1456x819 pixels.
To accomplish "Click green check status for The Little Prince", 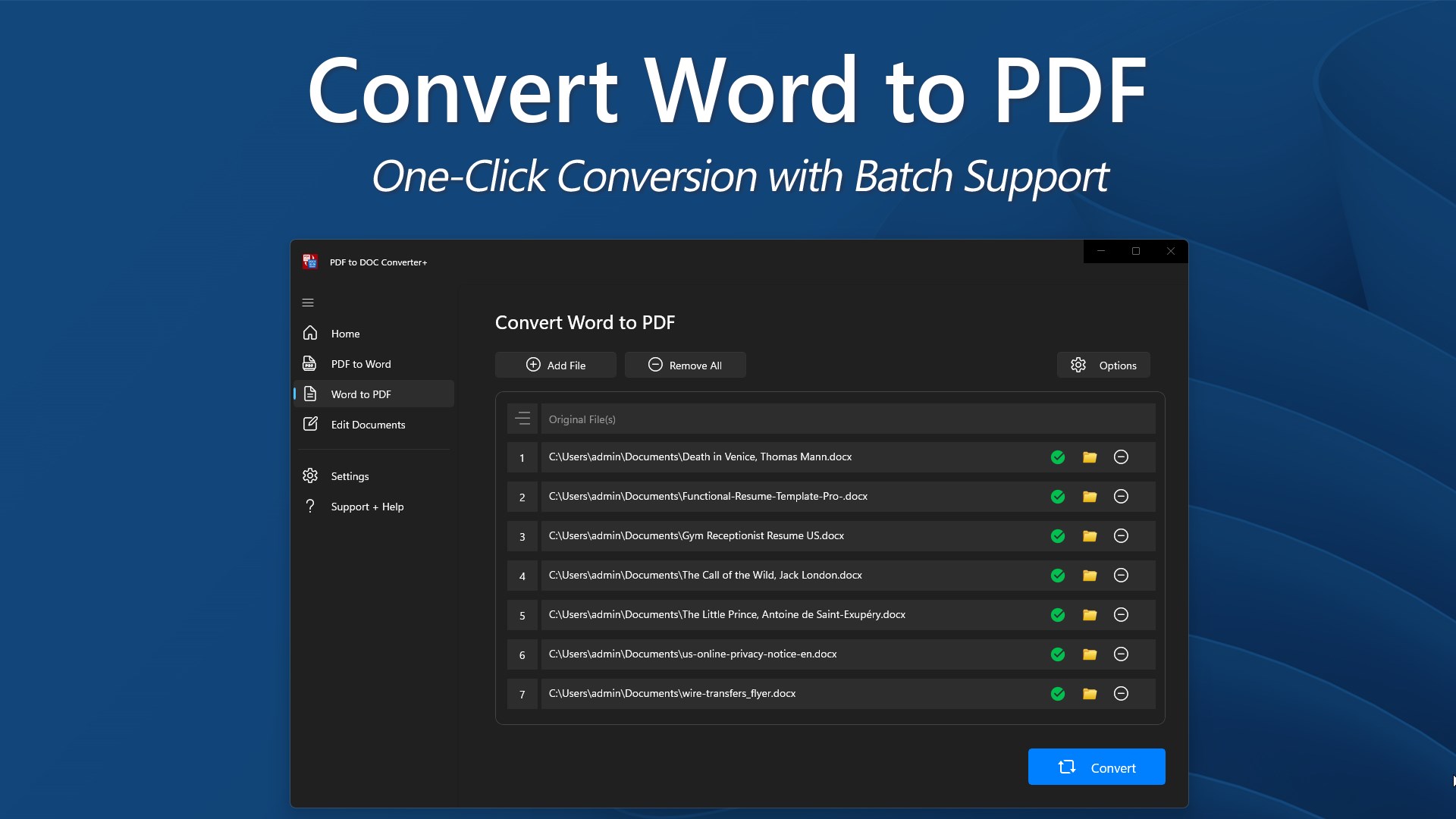I will click(x=1058, y=615).
